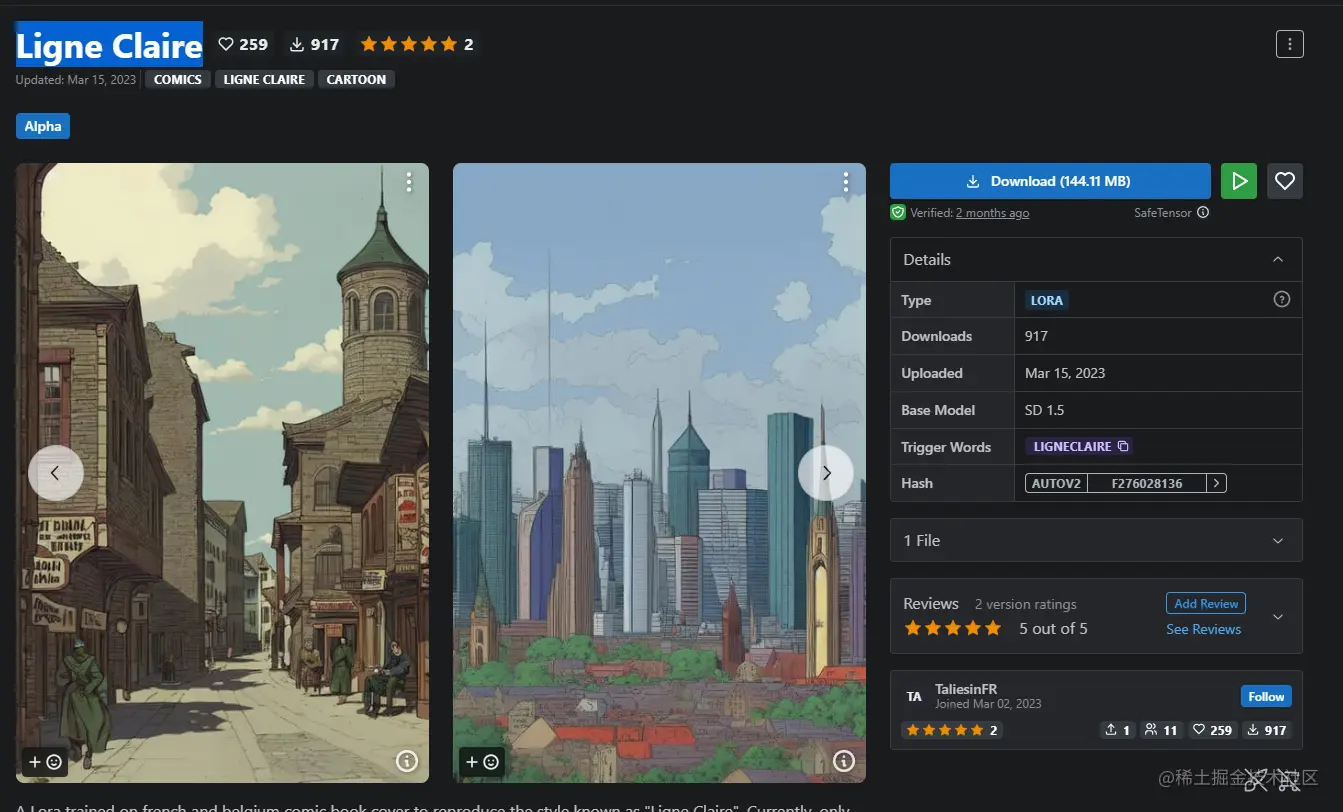The width and height of the screenshot is (1343, 812).
Task: Click TaliesinFR's likes count 259
Action: click(x=1212, y=730)
